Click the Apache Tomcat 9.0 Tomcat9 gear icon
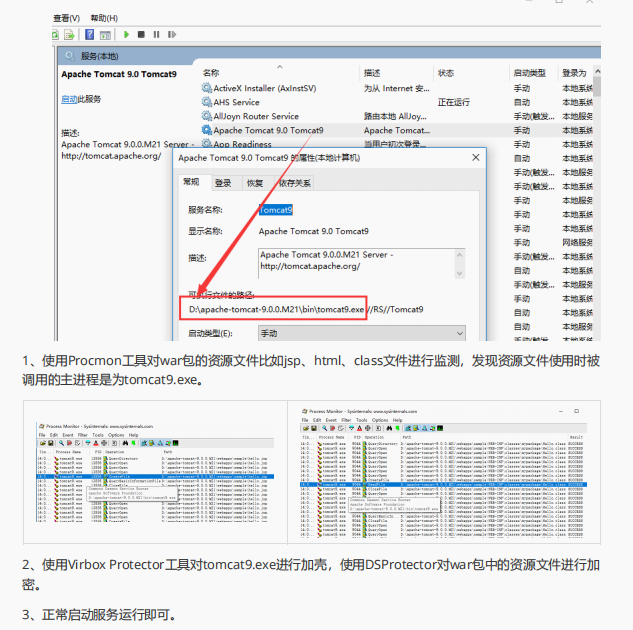 [x=207, y=130]
